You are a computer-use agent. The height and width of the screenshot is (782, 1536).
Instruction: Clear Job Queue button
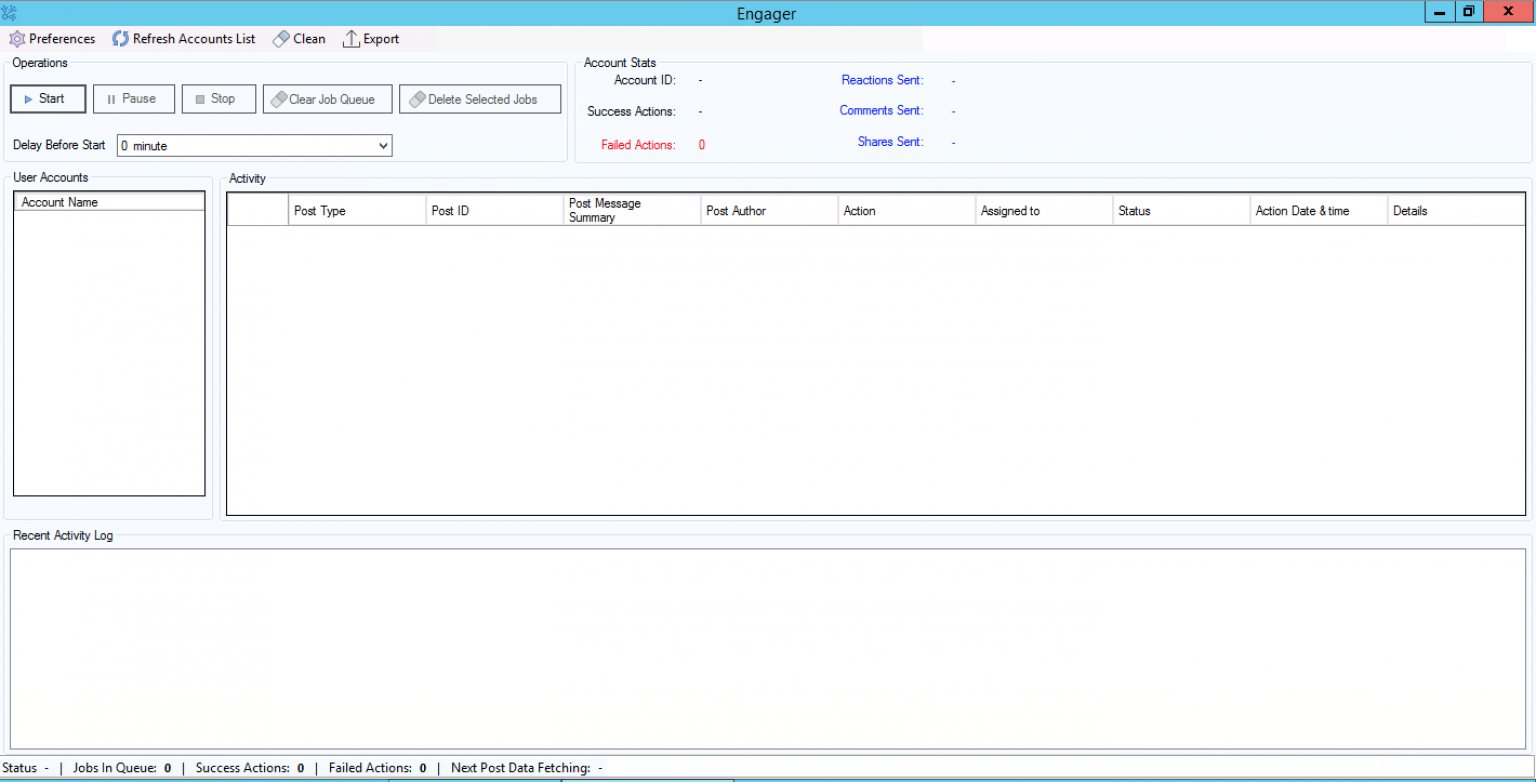328,99
